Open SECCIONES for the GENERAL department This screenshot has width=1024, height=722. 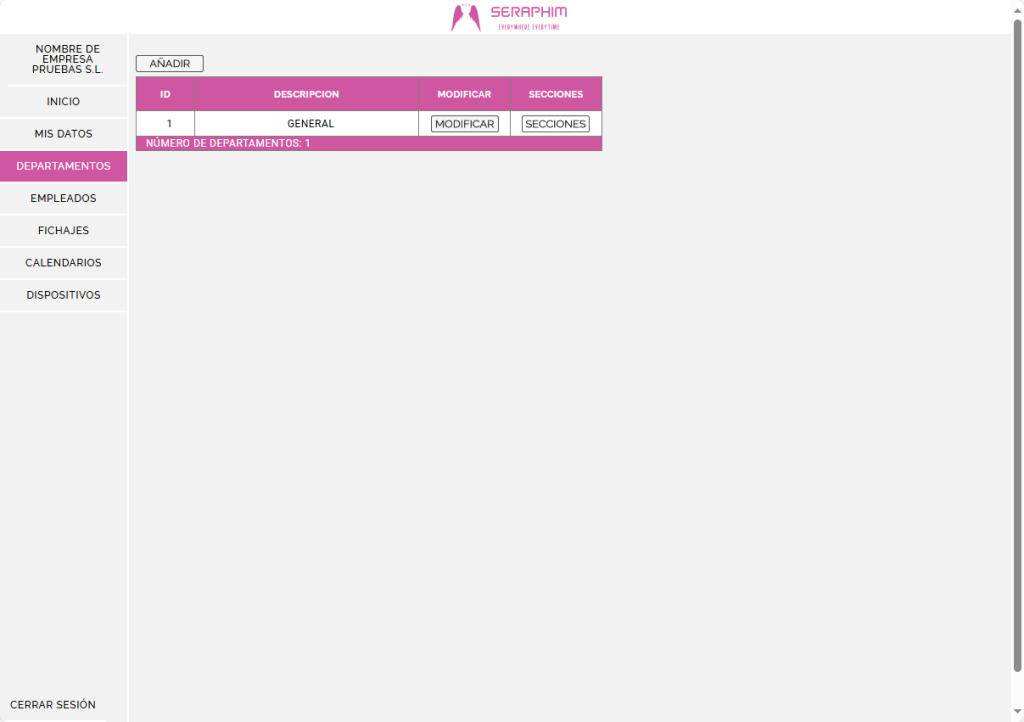tap(555, 124)
